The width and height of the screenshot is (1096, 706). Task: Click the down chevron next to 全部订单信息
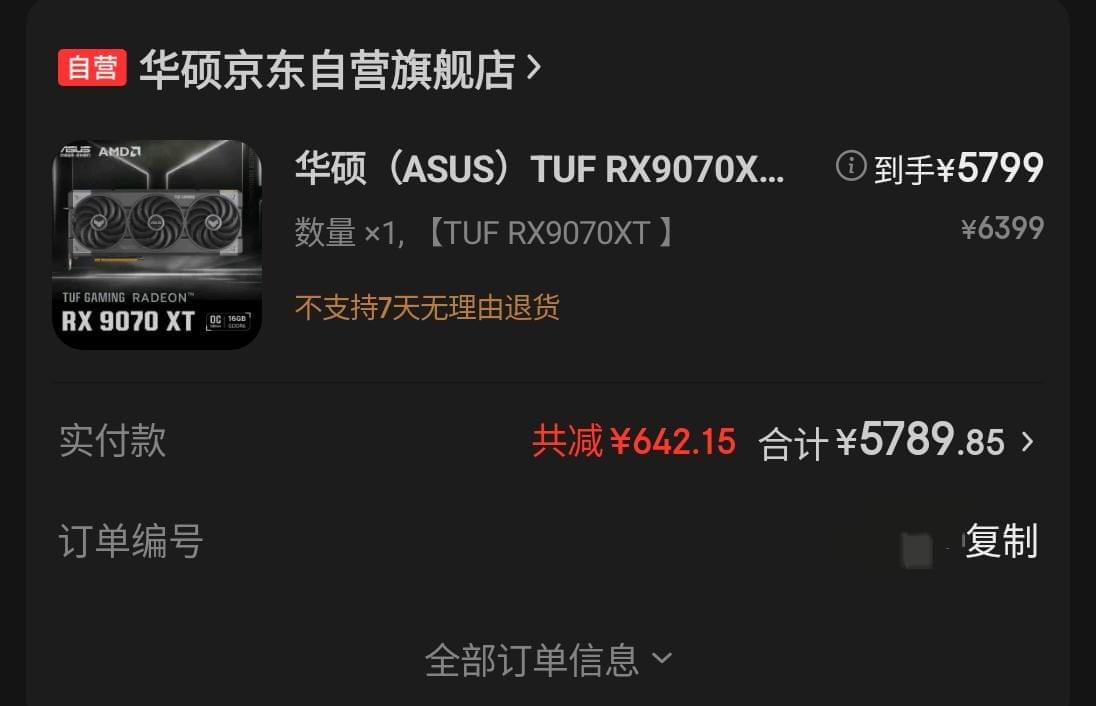(x=661, y=658)
